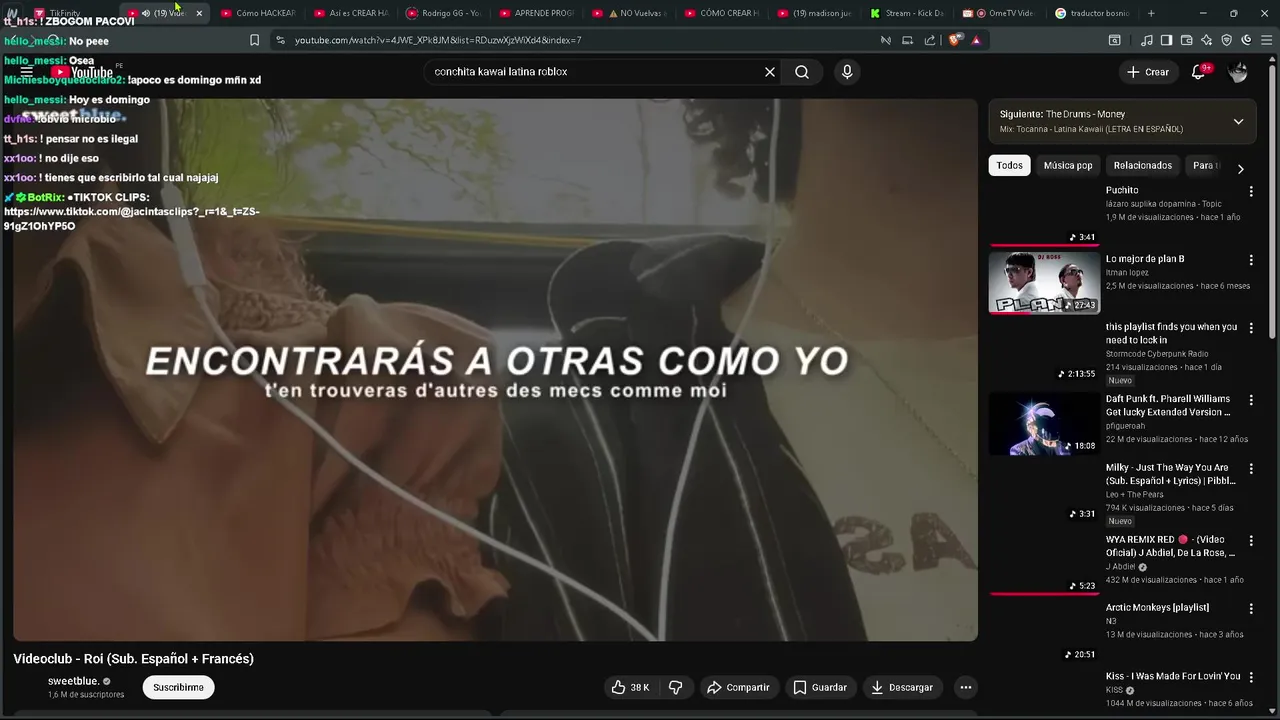Open options menu for Lo mejor de plan B

[1250, 260]
